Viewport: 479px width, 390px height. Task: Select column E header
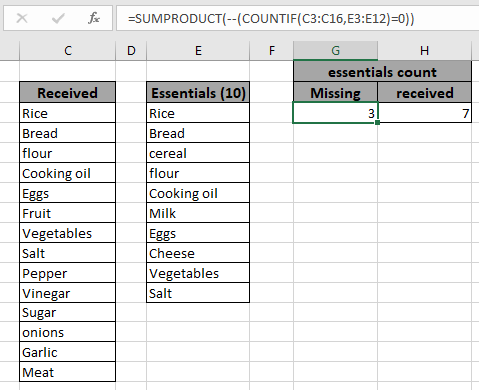coord(198,51)
